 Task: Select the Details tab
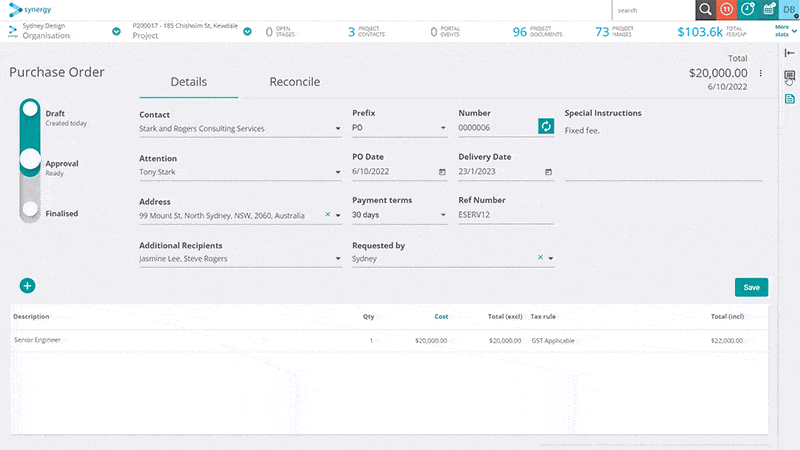(x=189, y=82)
